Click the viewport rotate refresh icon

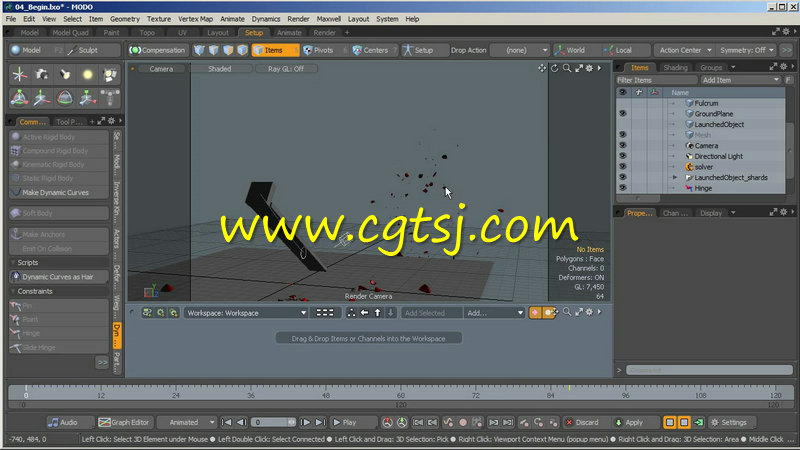555,68
